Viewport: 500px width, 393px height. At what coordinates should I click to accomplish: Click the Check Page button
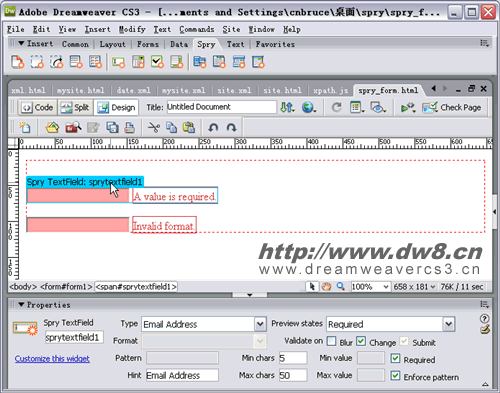[x=452, y=107]
